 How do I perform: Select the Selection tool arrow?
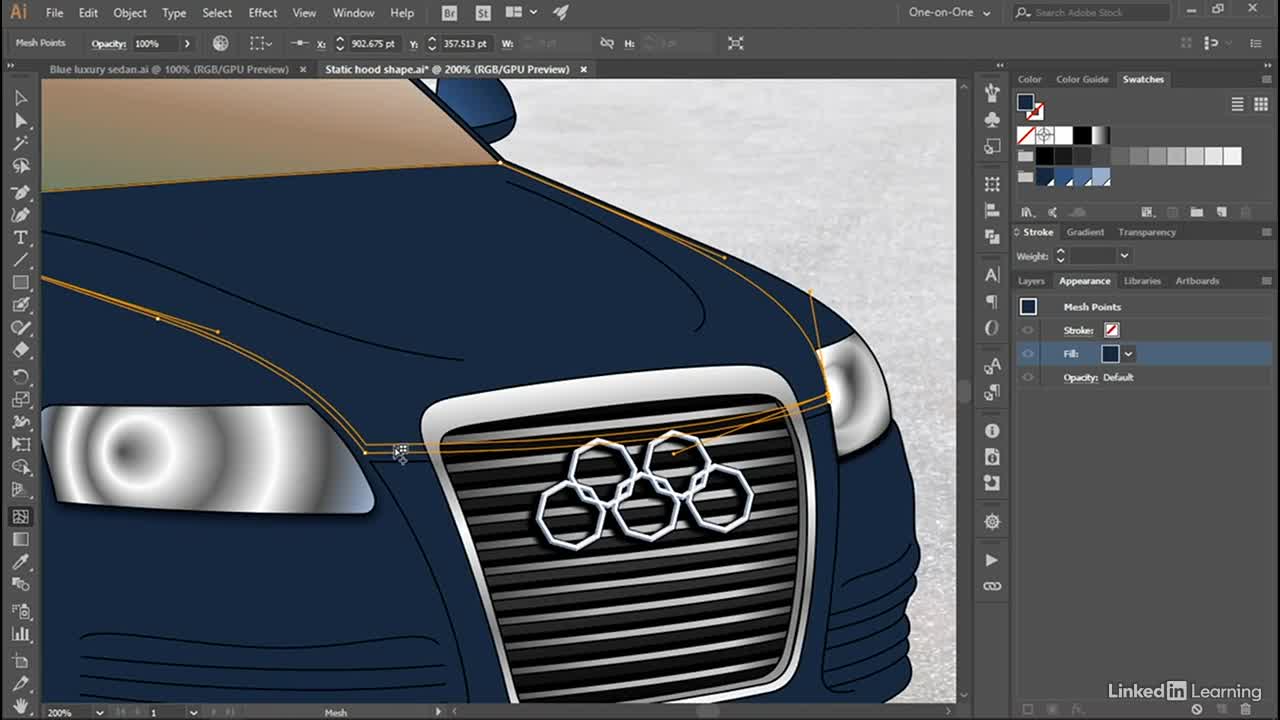(20, 98)
